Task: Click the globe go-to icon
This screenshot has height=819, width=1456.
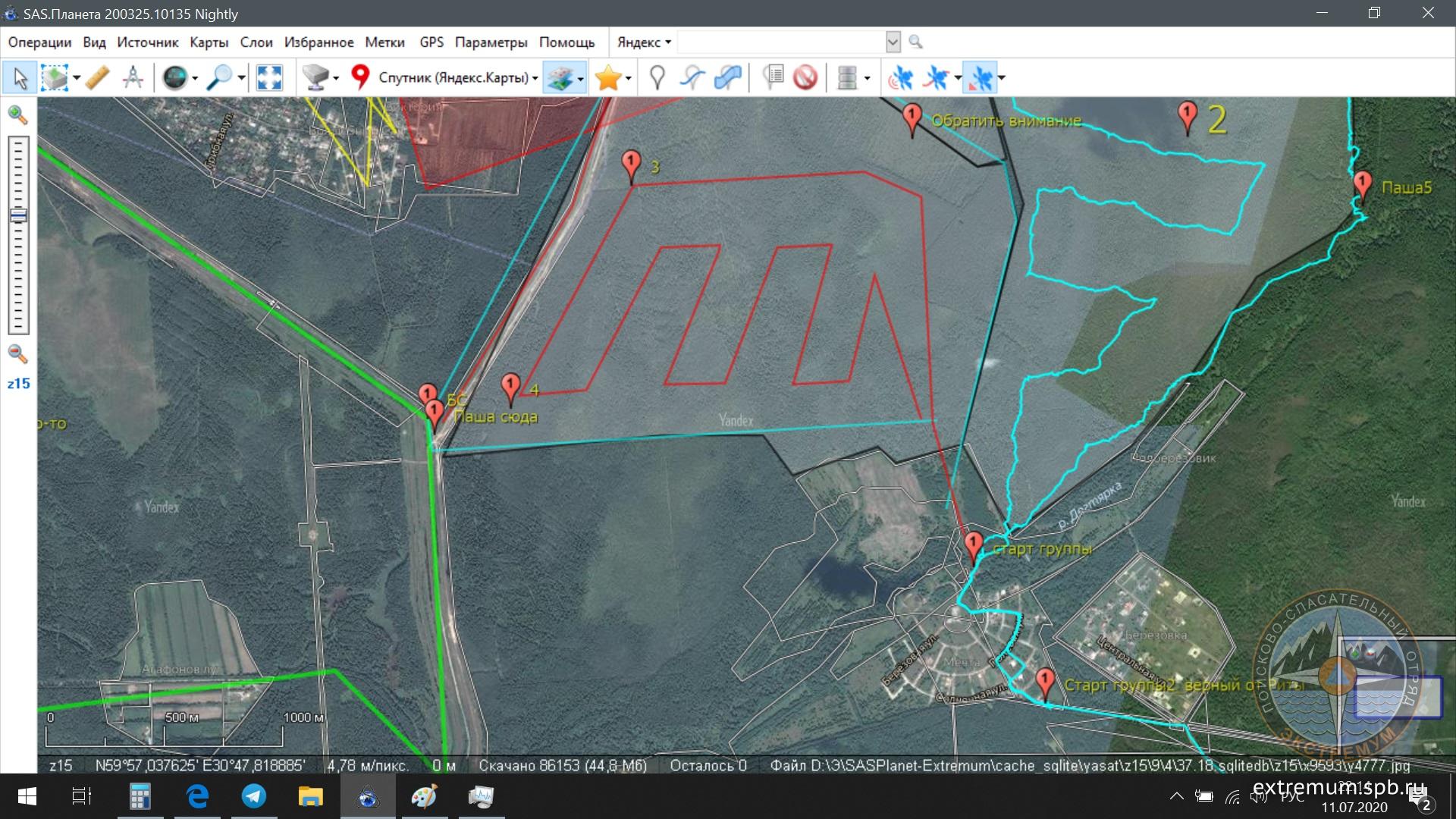Action: [x=175, y=77]
